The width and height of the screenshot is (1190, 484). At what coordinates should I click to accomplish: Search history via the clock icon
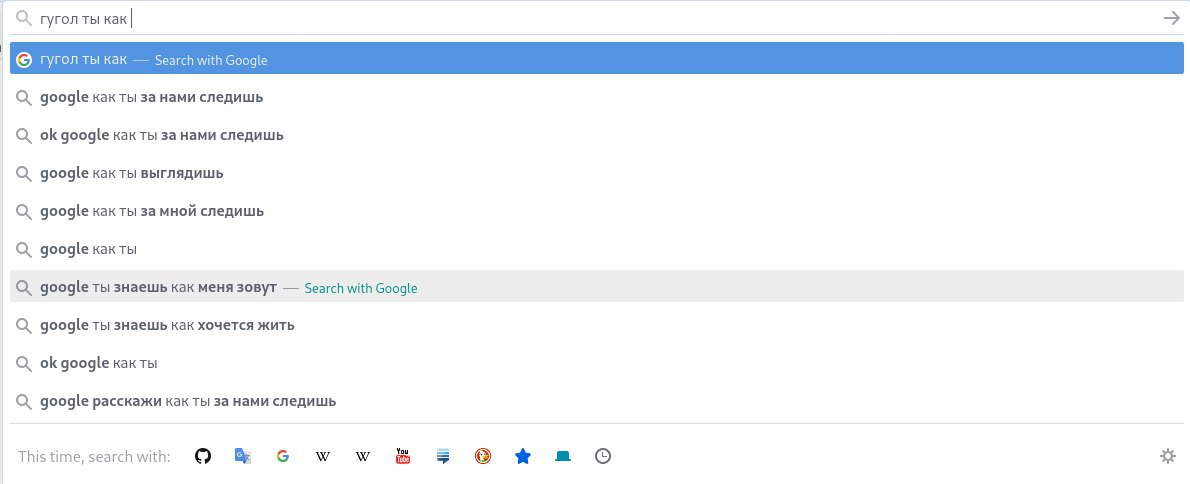(x=603, y=456)
